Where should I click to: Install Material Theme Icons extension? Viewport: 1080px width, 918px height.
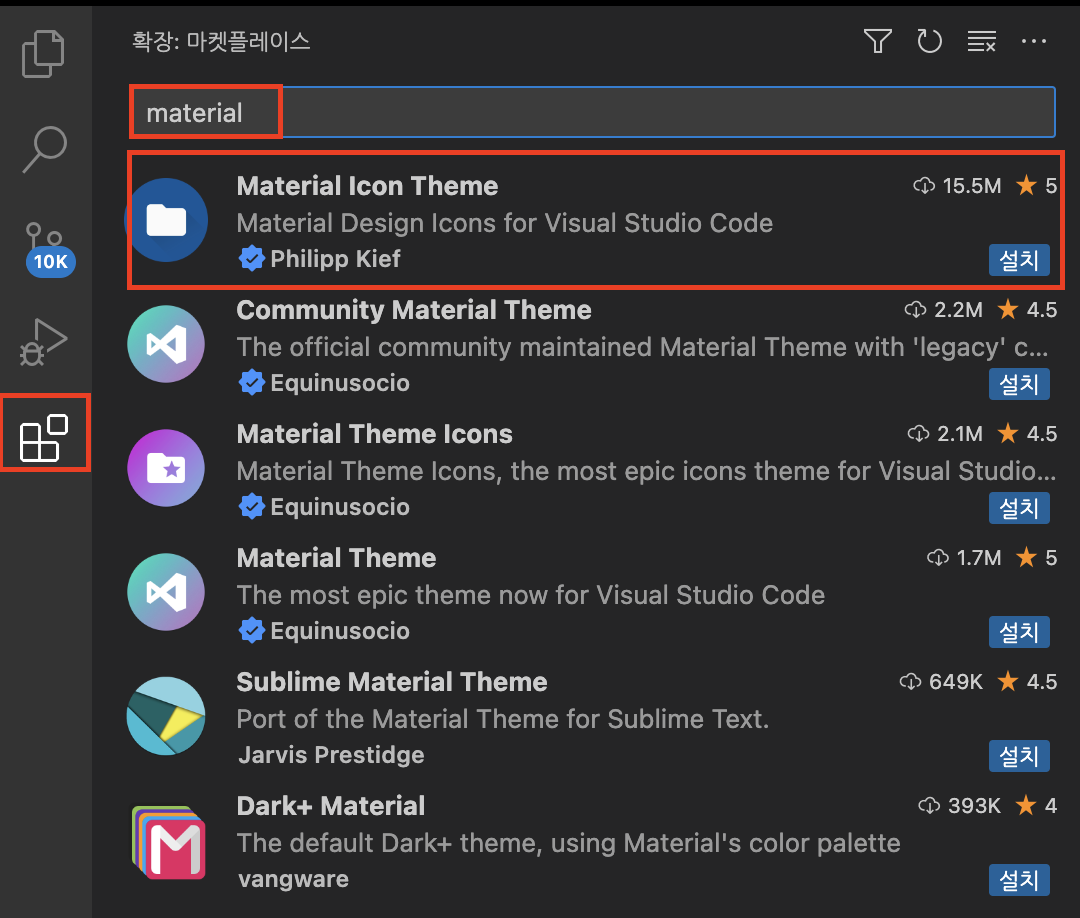tap(1019, 508)
